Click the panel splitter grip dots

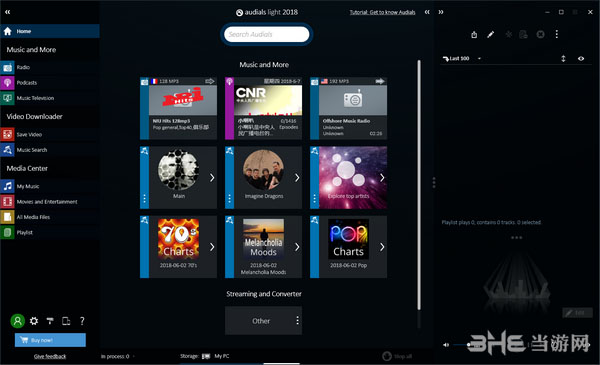434,182
